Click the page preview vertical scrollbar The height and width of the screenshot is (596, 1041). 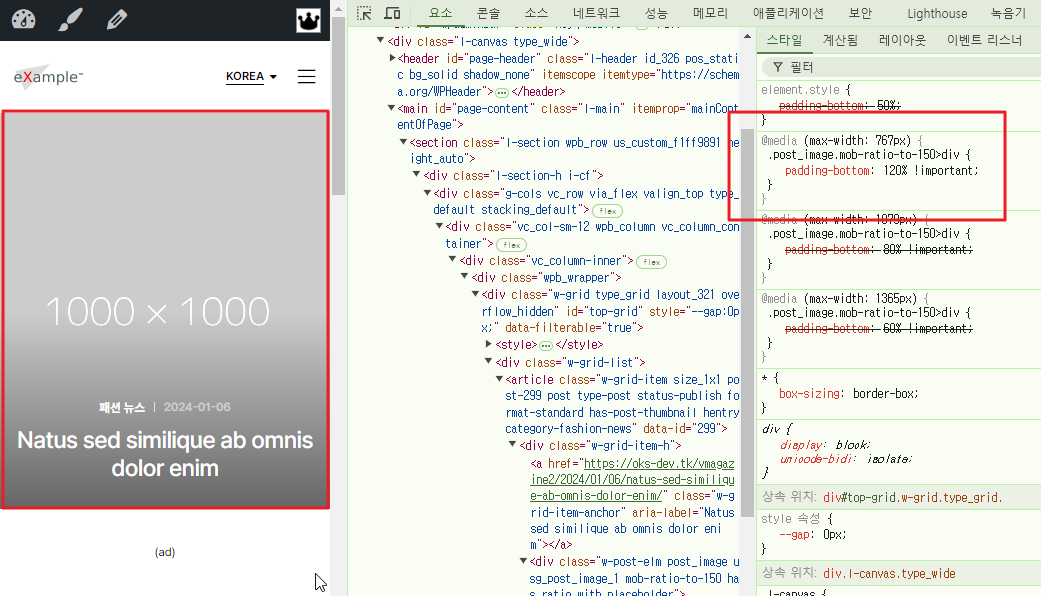click(339, 106)
